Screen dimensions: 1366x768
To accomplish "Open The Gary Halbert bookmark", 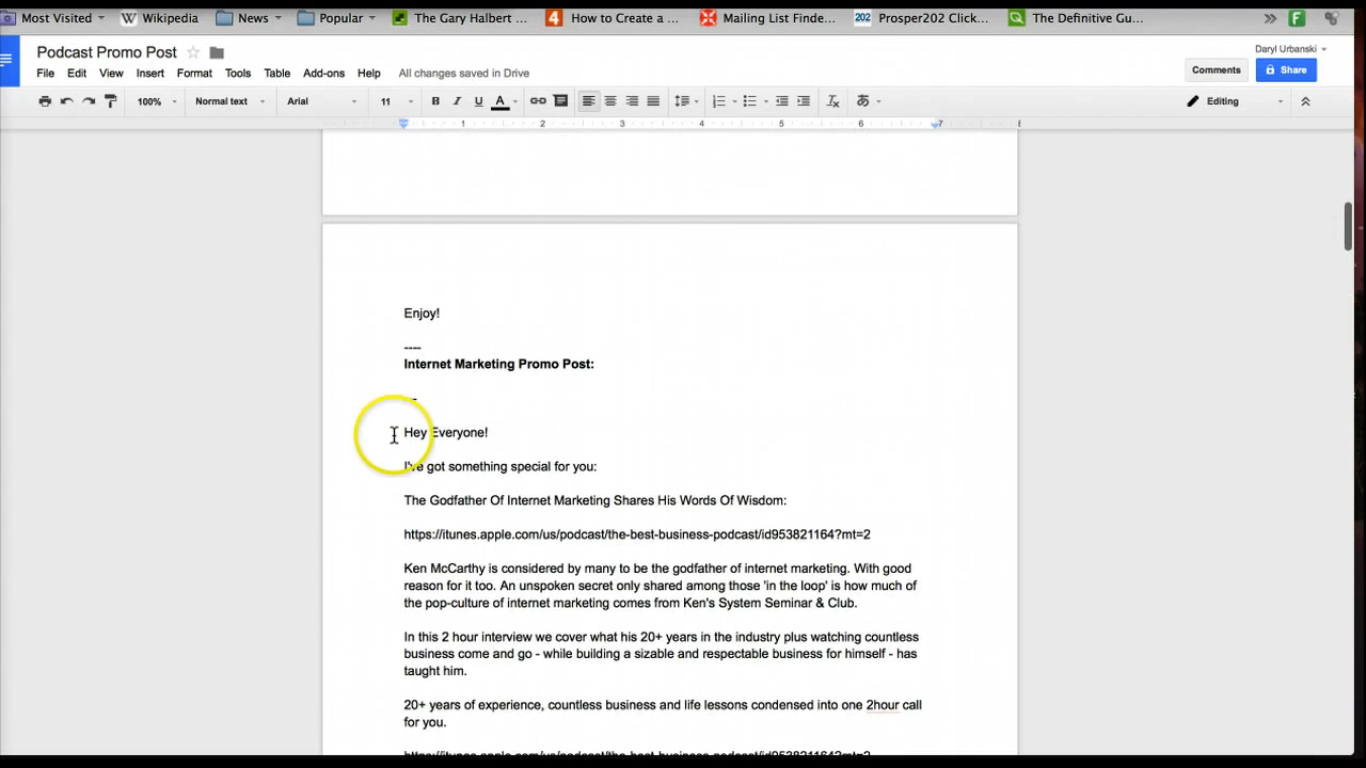I will pos(459,18).
